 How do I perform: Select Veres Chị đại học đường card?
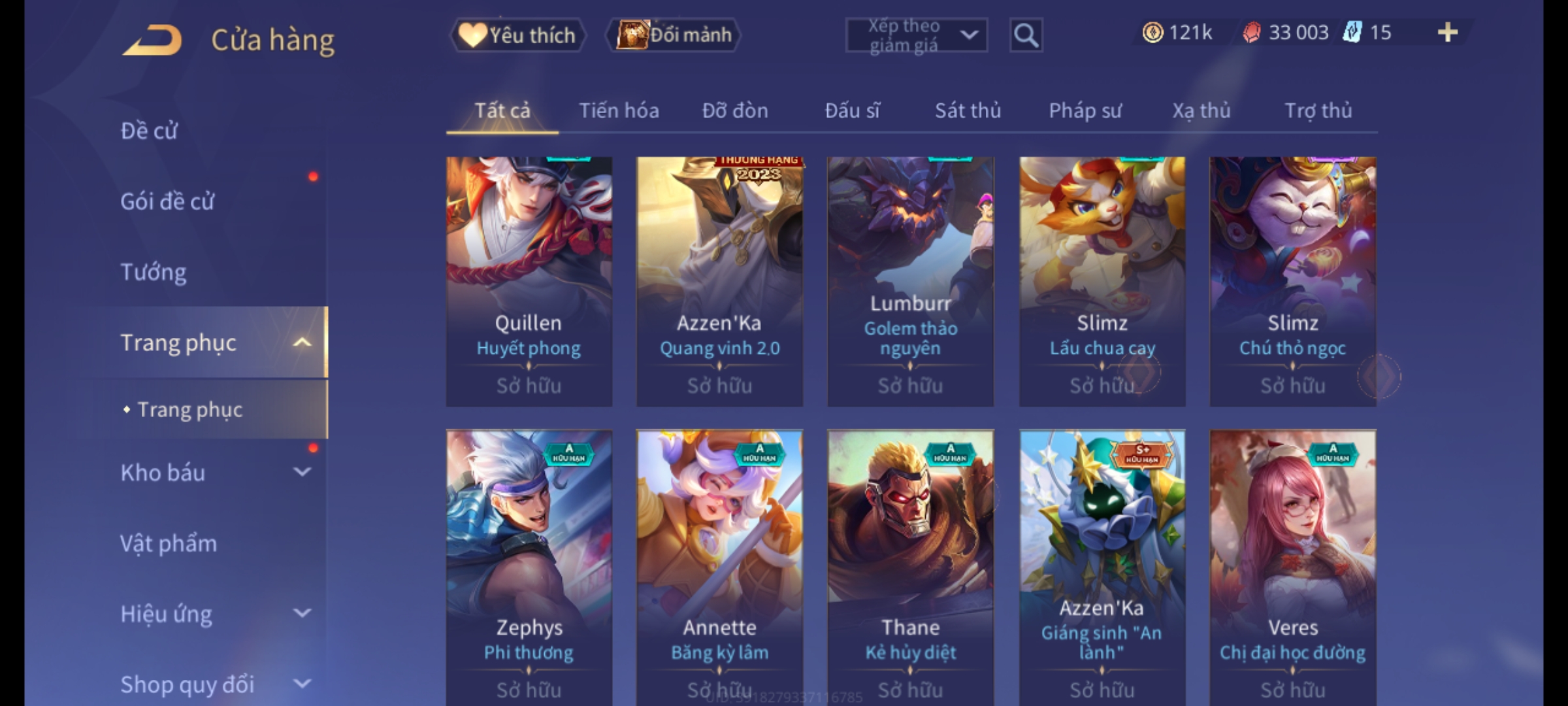click(1293, 567)
